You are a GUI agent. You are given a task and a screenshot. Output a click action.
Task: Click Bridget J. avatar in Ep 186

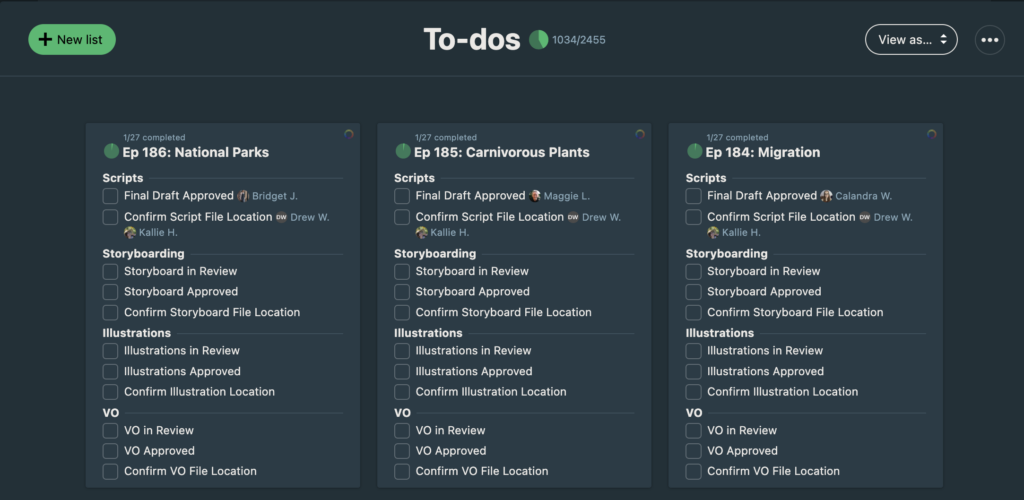pyautogui.click(x=242, y=196)
